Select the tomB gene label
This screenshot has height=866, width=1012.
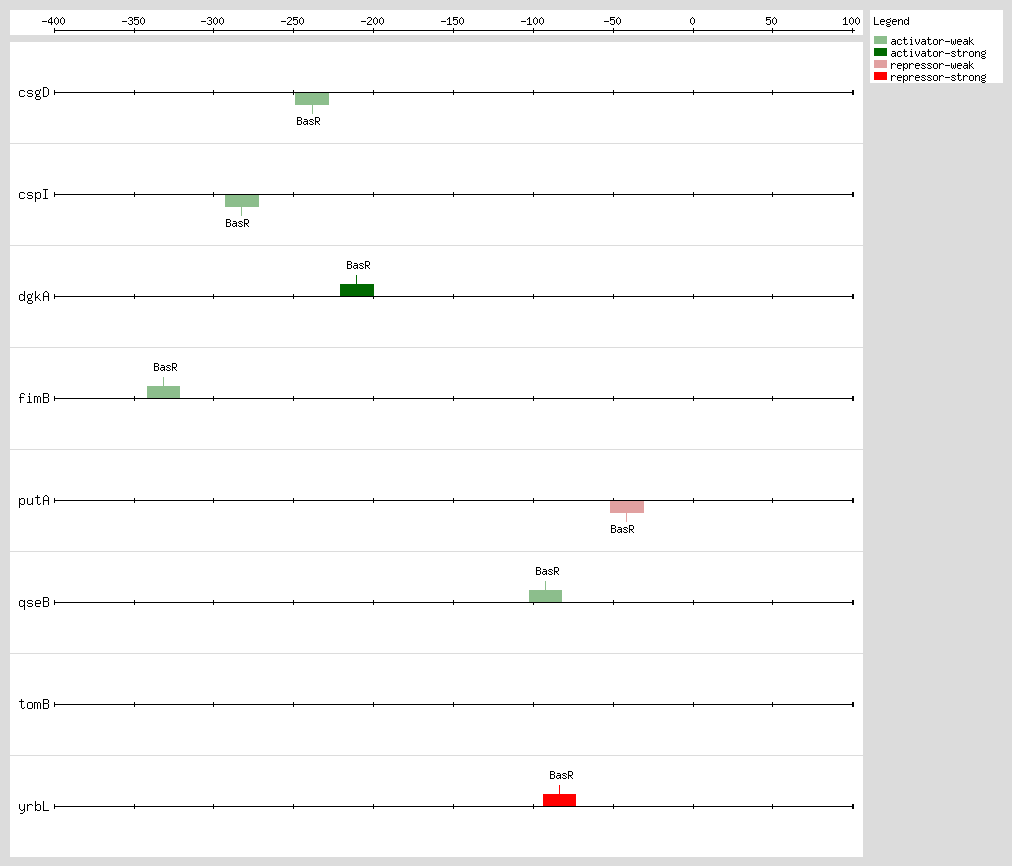(34, 704)
